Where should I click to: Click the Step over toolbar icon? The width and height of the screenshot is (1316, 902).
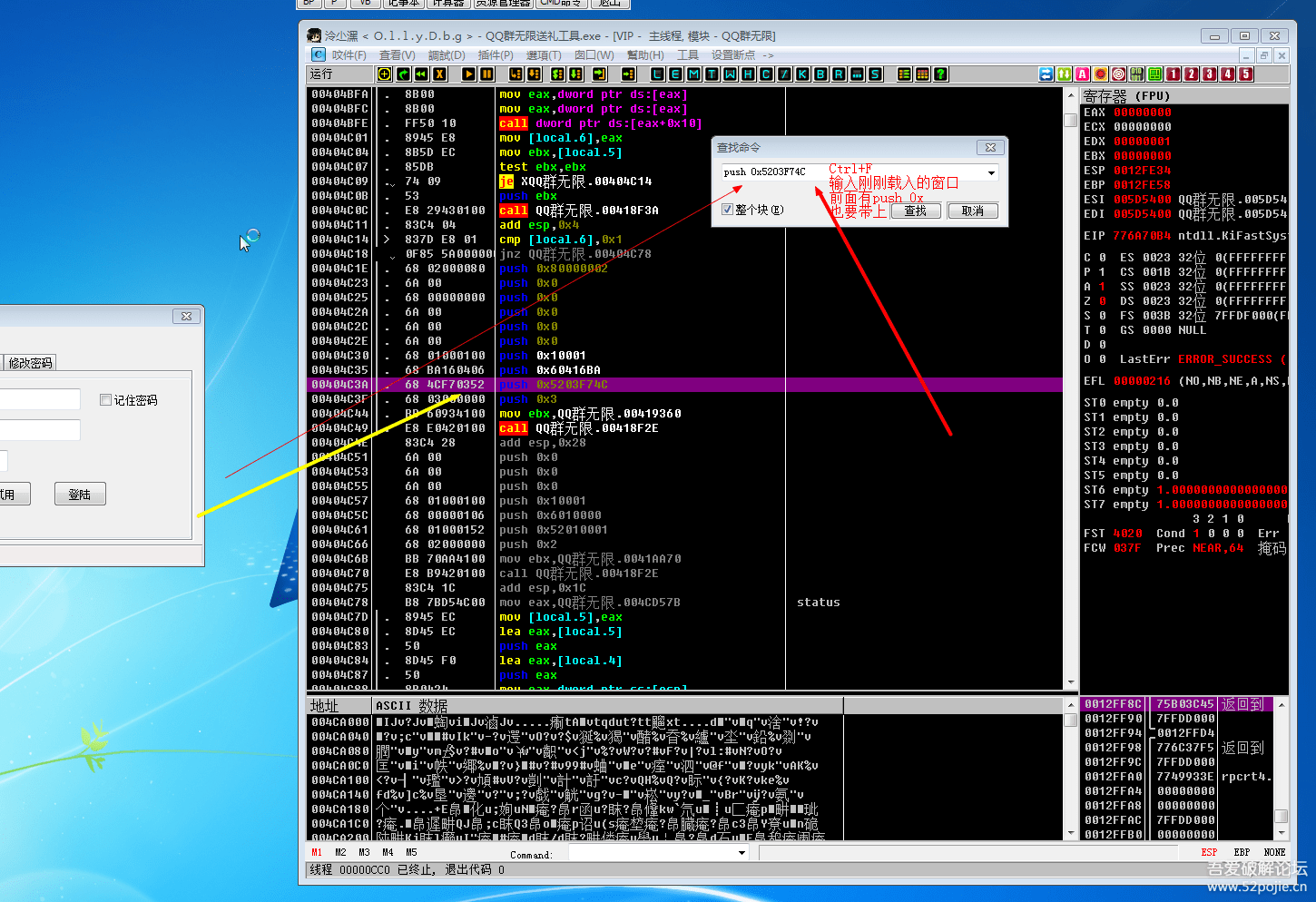coord(534,74)
